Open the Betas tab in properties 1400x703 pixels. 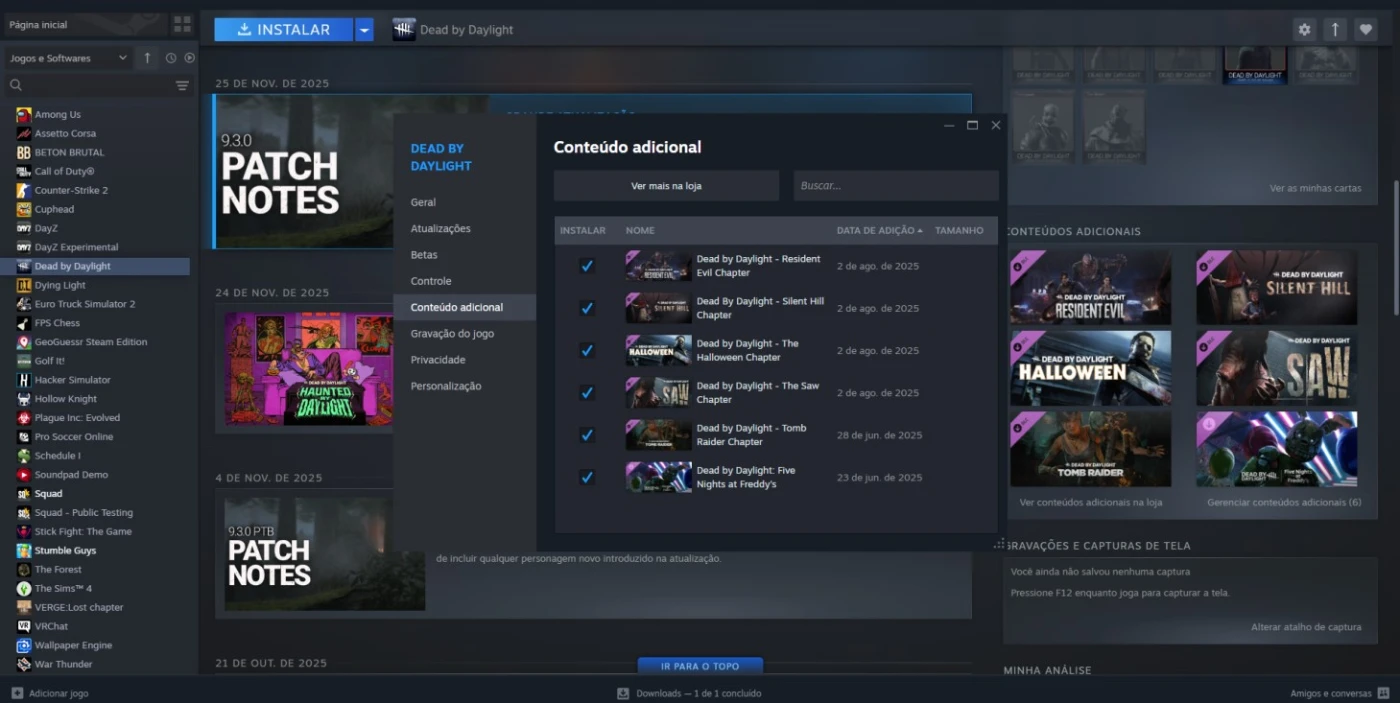tap(424, 255)
